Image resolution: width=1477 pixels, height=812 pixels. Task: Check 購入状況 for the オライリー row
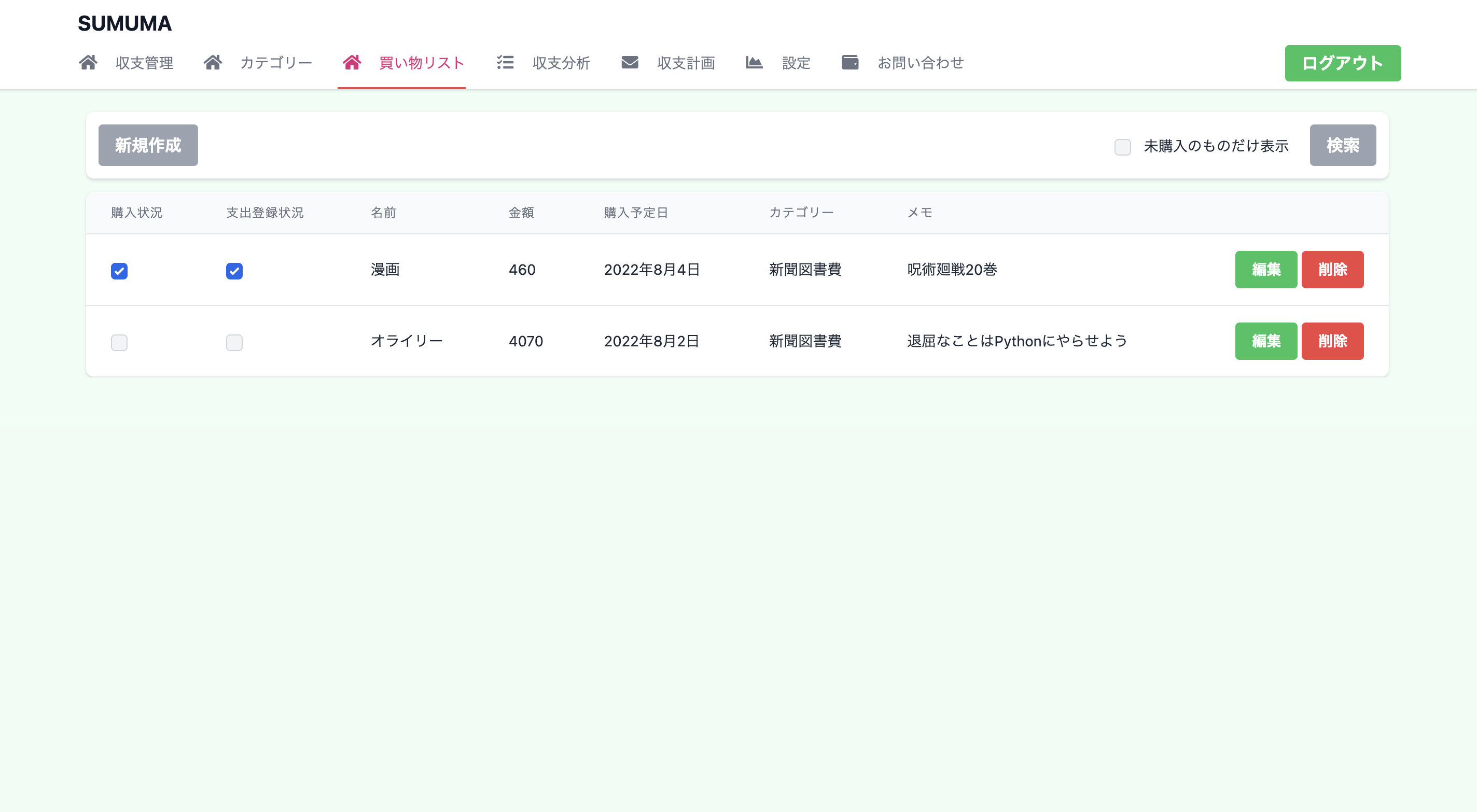pyautogui.click(x=119, y=342)
